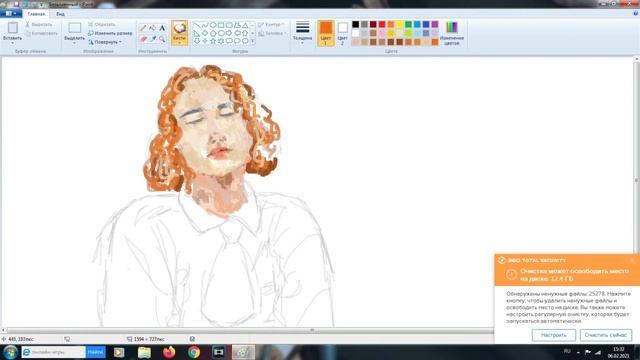Click the RU language indicator in tray
The width and height of the screenshot is (640, 360).
[567, 351]
